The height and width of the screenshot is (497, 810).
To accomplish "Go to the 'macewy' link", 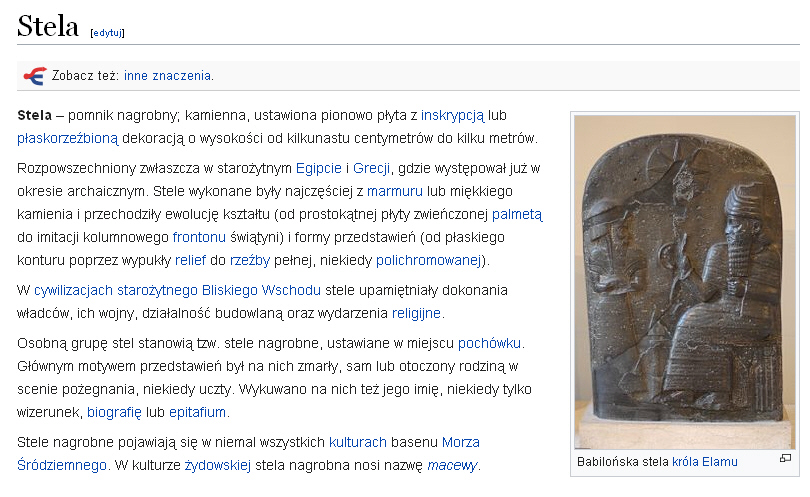I will [452, 465].
